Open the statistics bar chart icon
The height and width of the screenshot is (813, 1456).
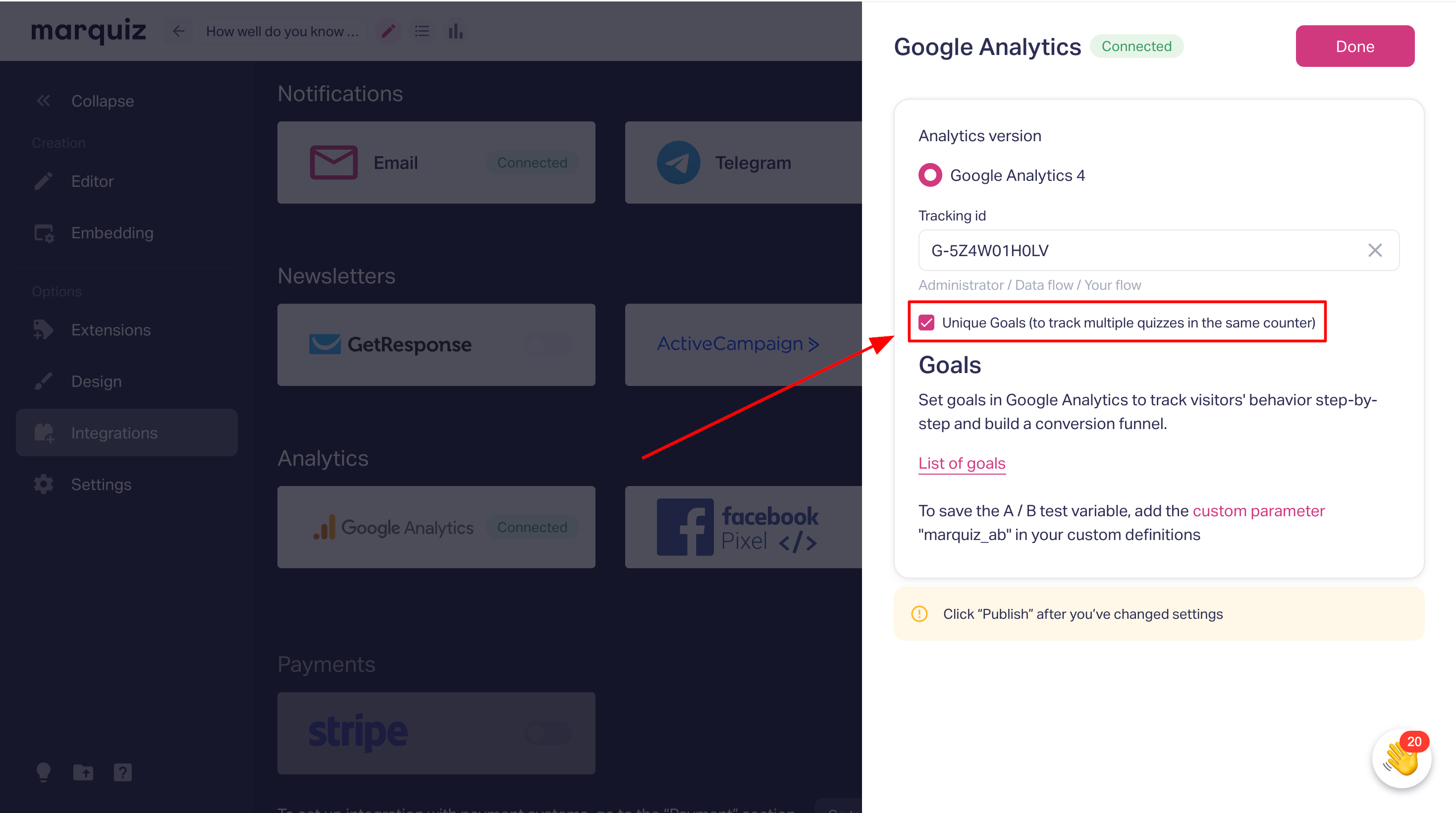coord(456,31)
